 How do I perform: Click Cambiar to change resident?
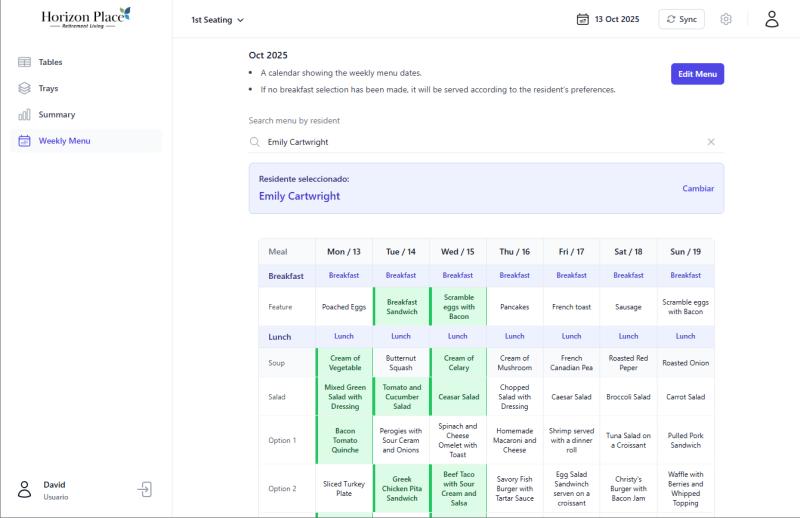tap(698, 188)
